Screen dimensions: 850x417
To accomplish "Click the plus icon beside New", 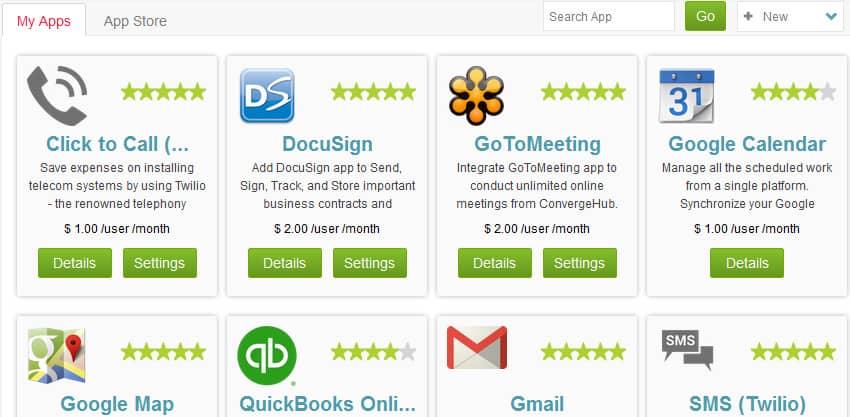I will coord(749,16).
